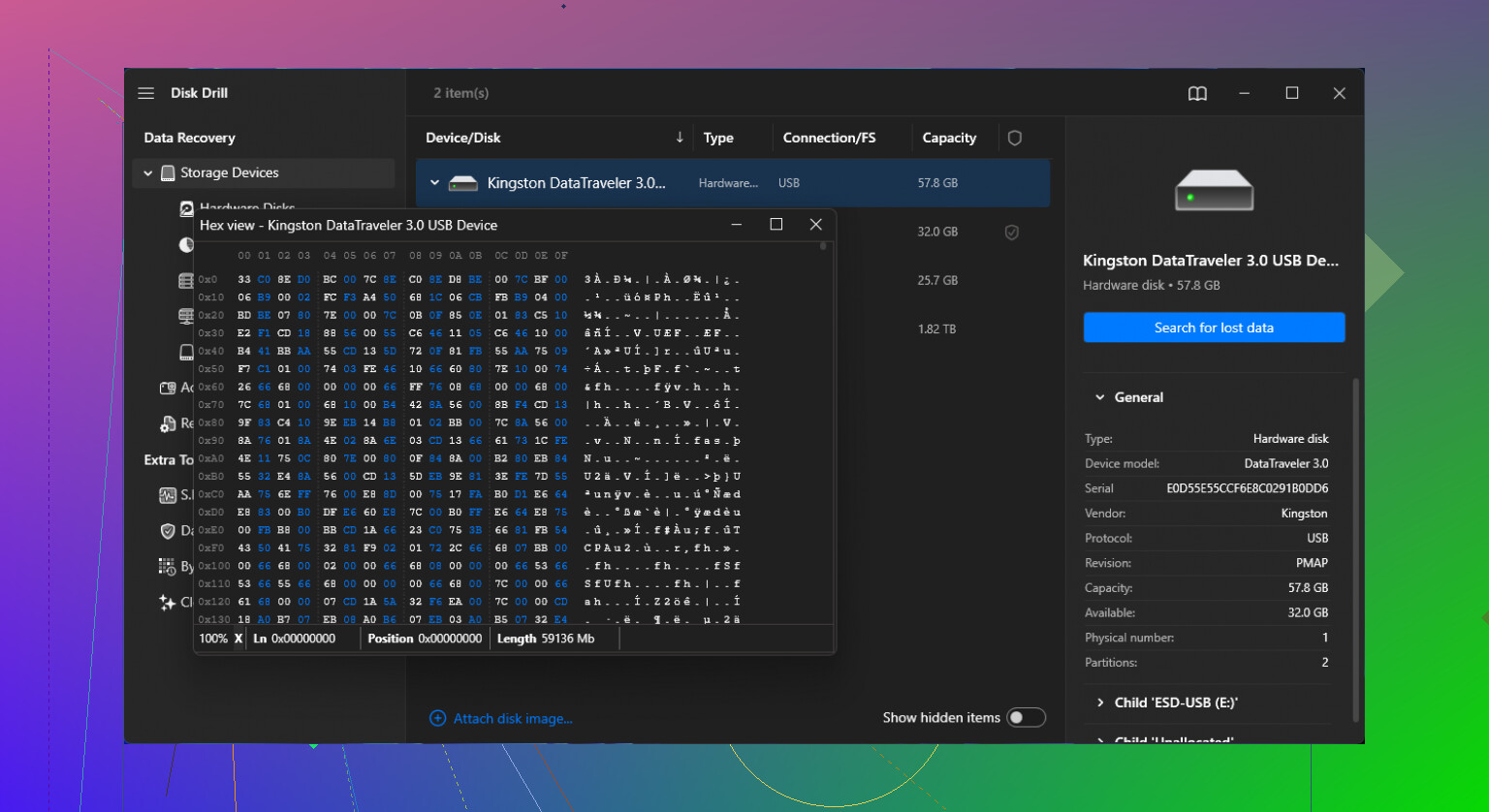Open the Disk Drill hamburger menu
1489x812 pixels.
(x=146, y=93)
